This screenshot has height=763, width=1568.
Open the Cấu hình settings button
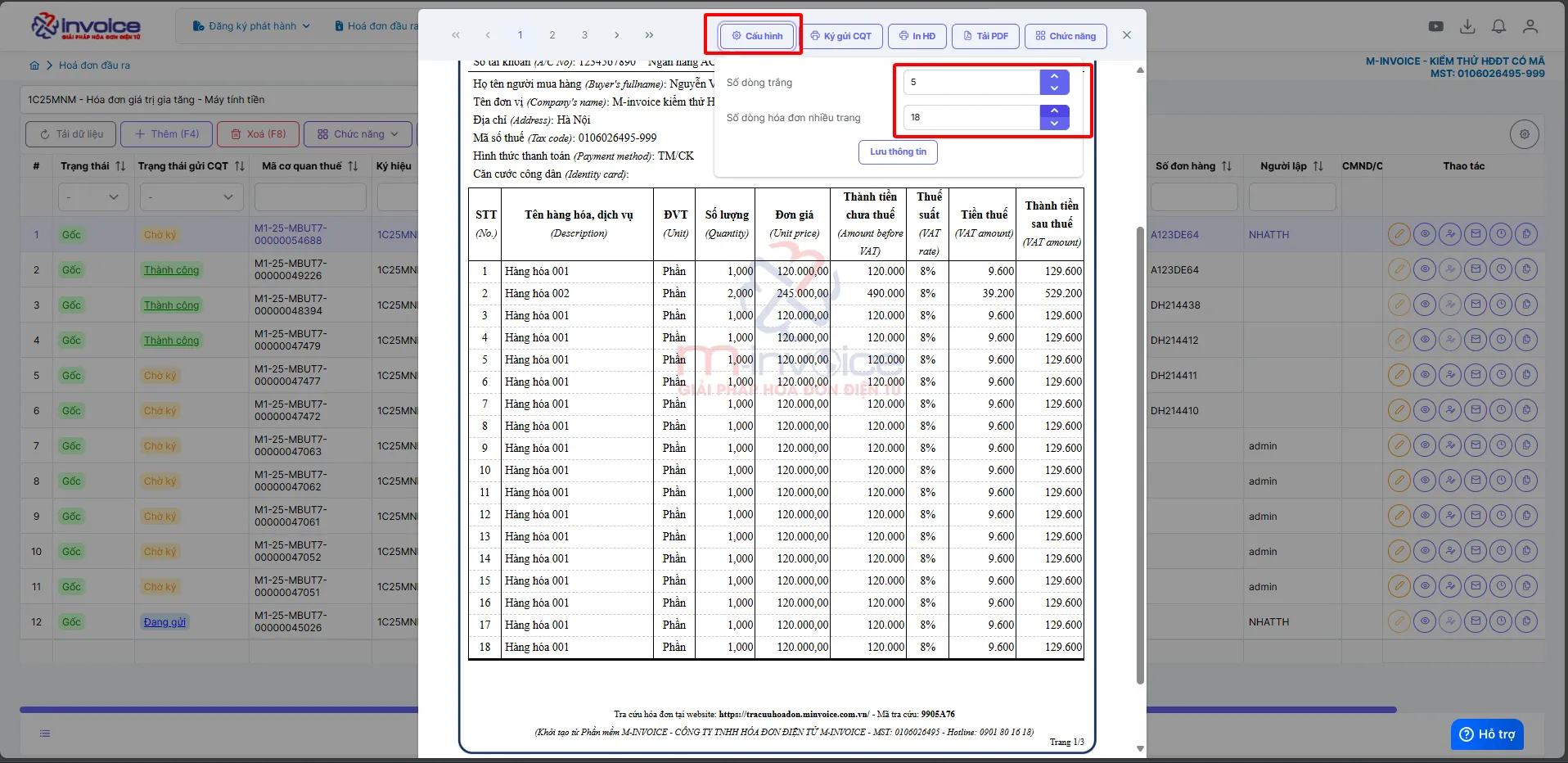tap(757, 36)
